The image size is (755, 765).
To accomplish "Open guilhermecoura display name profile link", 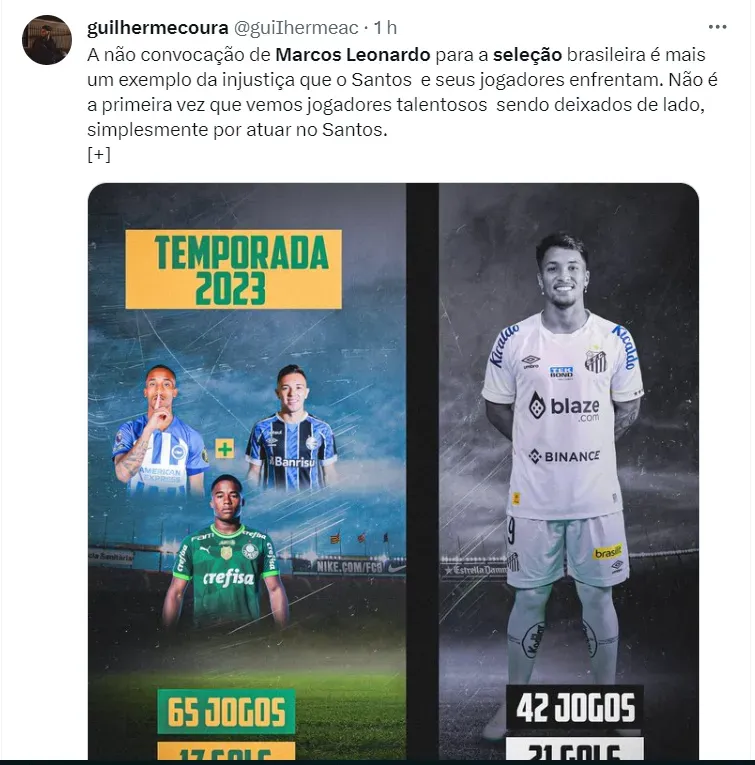I will click(x=158, y=28).
